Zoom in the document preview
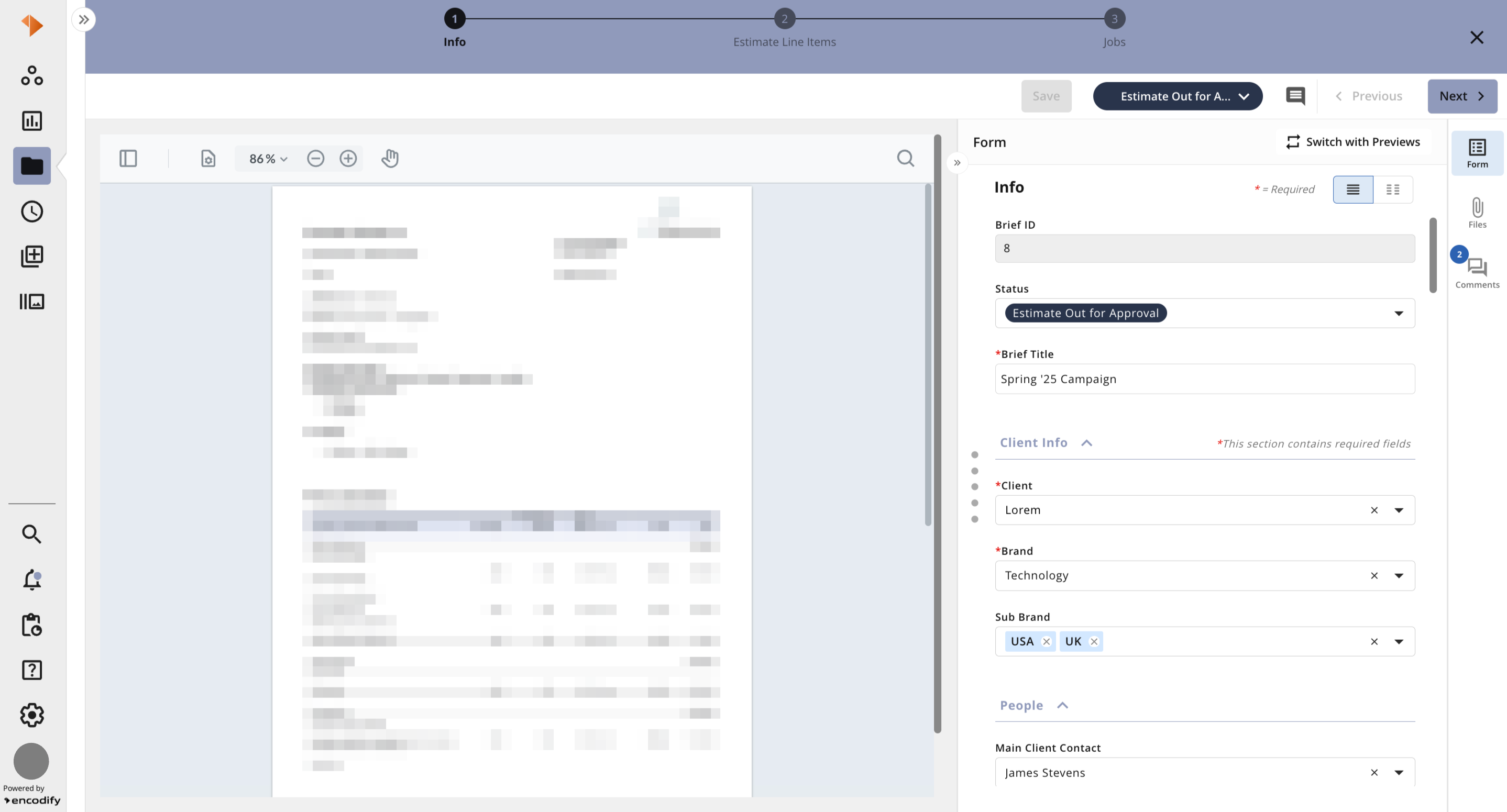The image size is (1507, 812). point(348,159)
